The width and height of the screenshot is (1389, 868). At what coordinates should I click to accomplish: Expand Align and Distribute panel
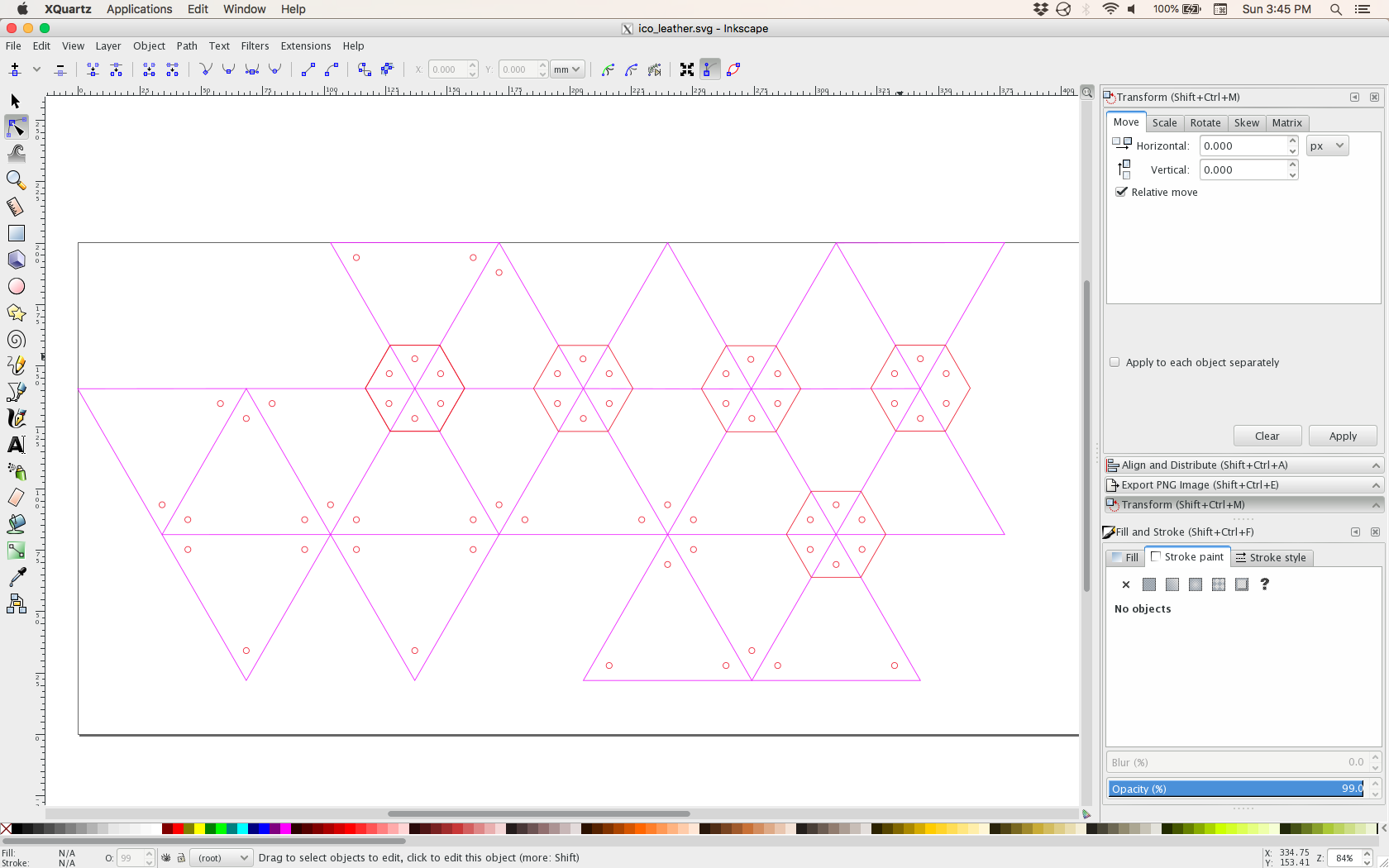click(x=1243, y=465)
